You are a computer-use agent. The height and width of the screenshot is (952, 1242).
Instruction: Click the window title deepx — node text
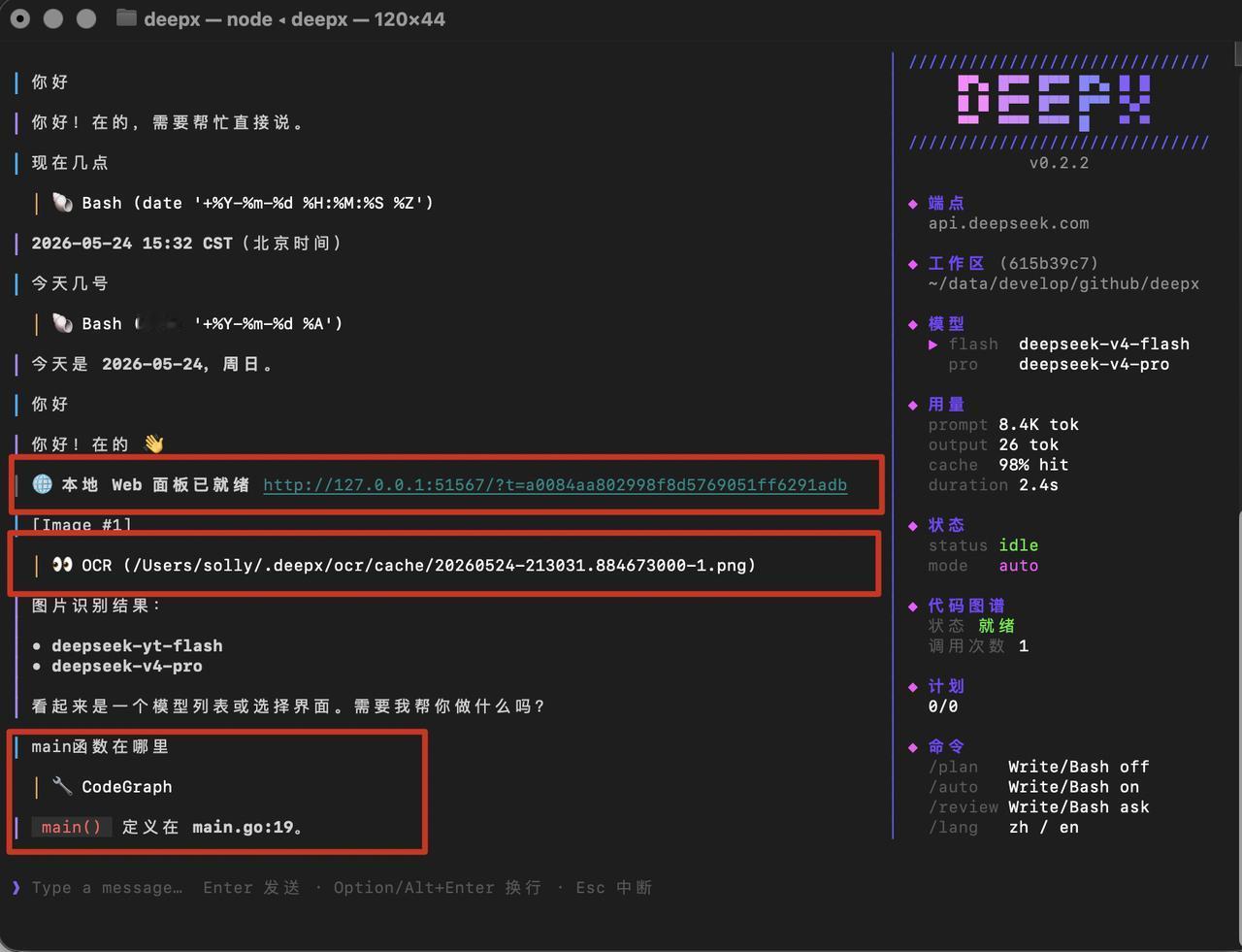(294, 18)
